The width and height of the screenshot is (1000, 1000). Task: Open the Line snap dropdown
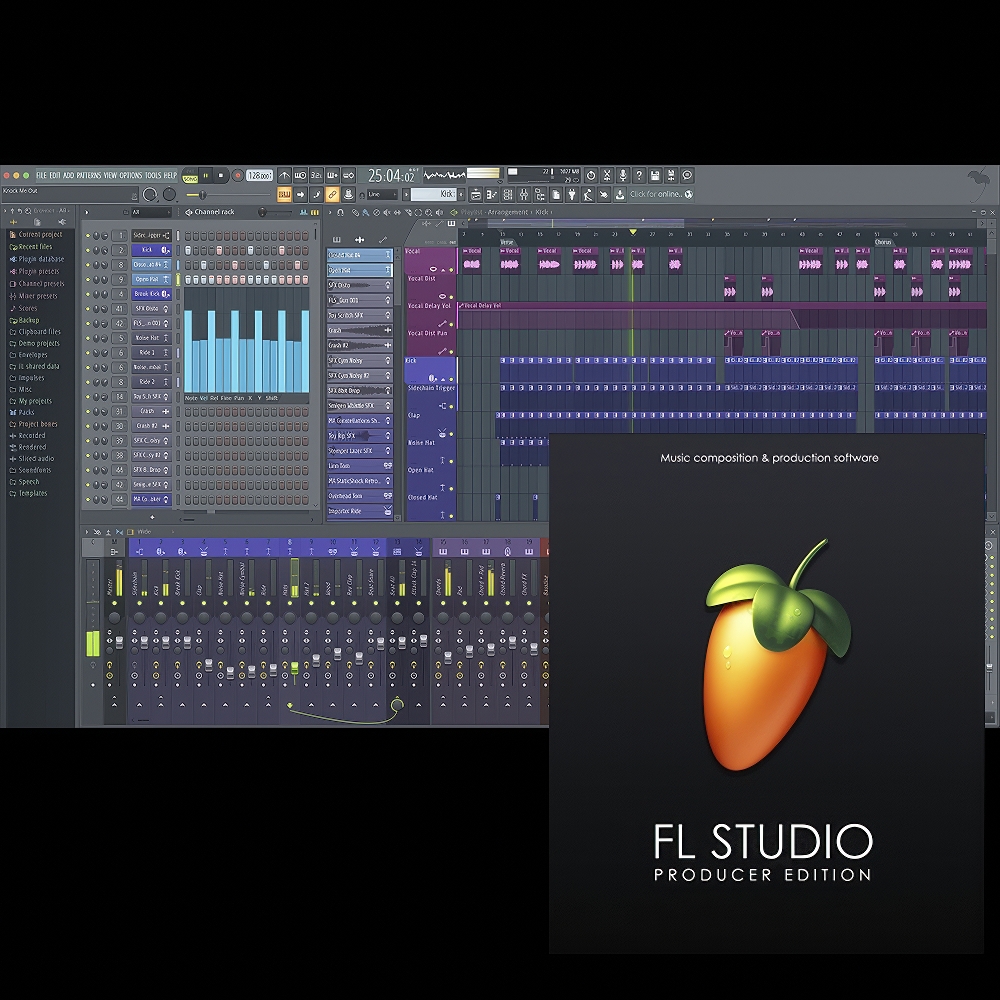click(382, 194)
